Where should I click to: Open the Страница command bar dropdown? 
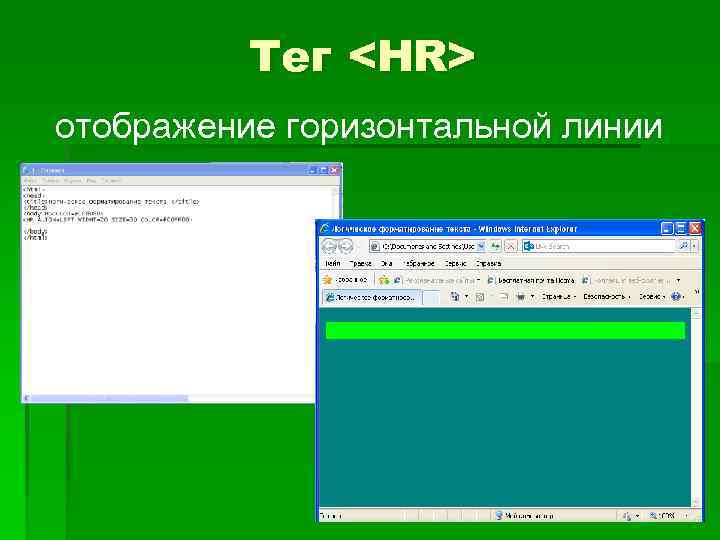point(558,297)
